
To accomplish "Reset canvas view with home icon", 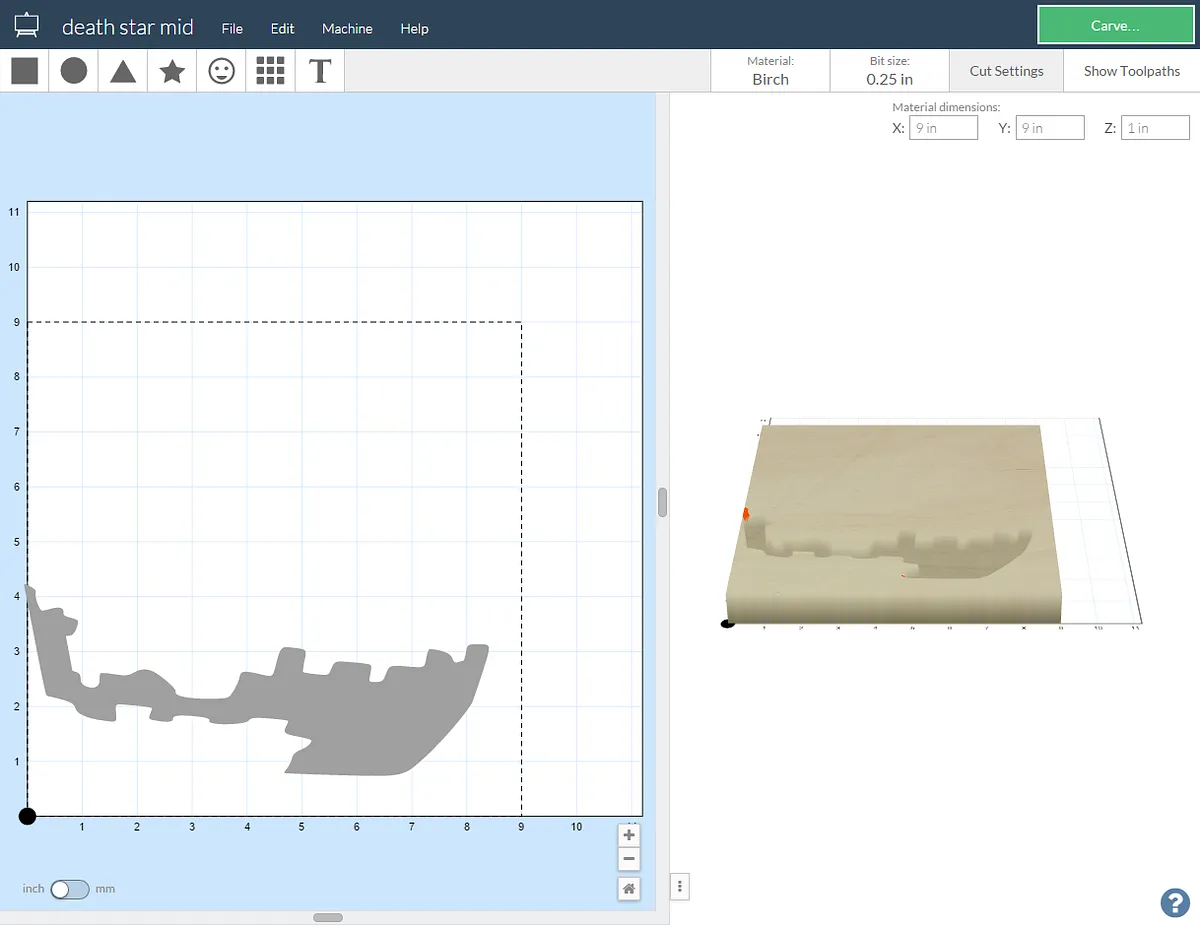I will [x=629, y=888].
